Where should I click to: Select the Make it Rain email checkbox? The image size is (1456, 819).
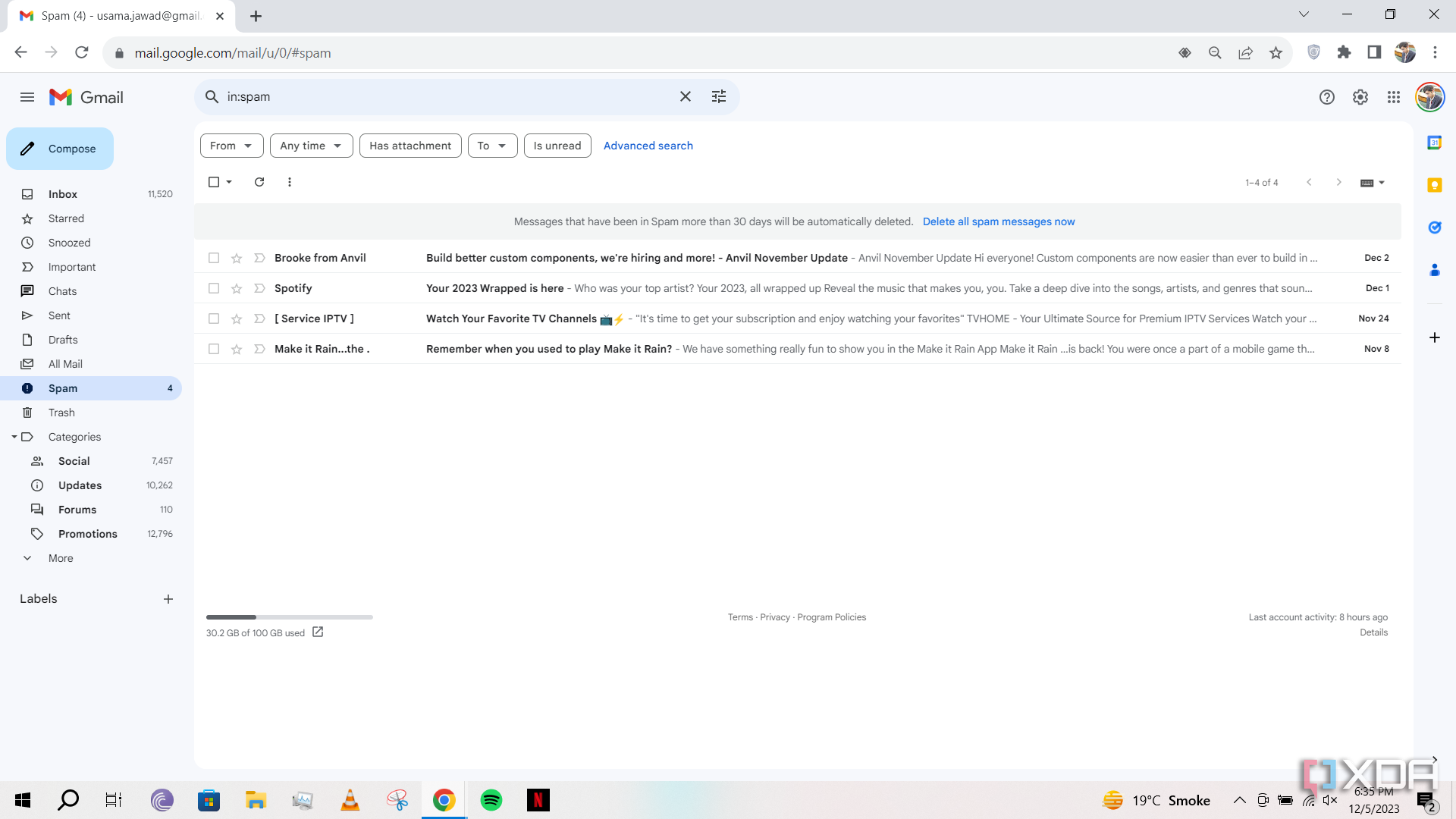214,349
